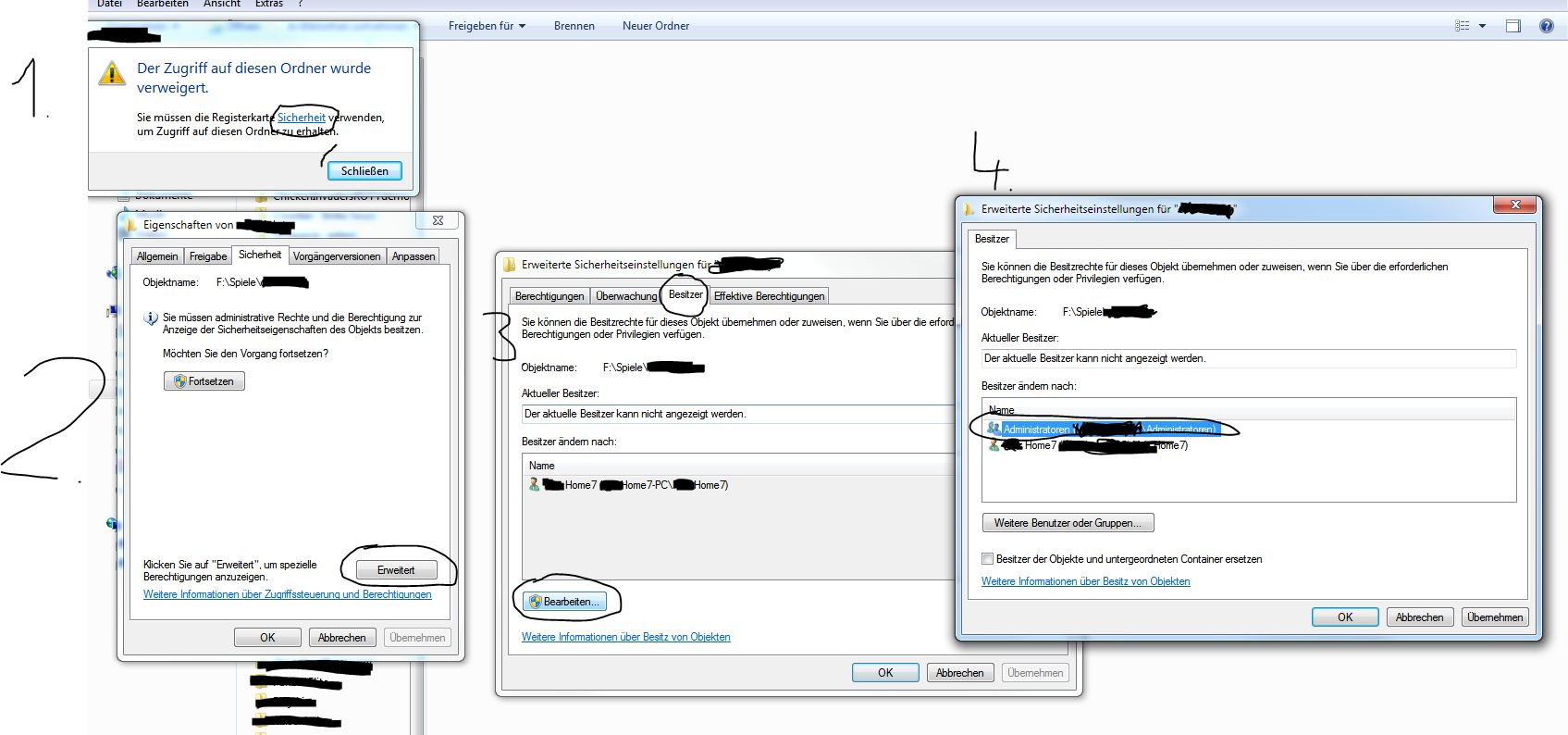This screenshot has width=1568, height=735.
Task: Open 'Weitere Informationen über Besitz' link in front dialog
Action: [x=1085, y=581]
